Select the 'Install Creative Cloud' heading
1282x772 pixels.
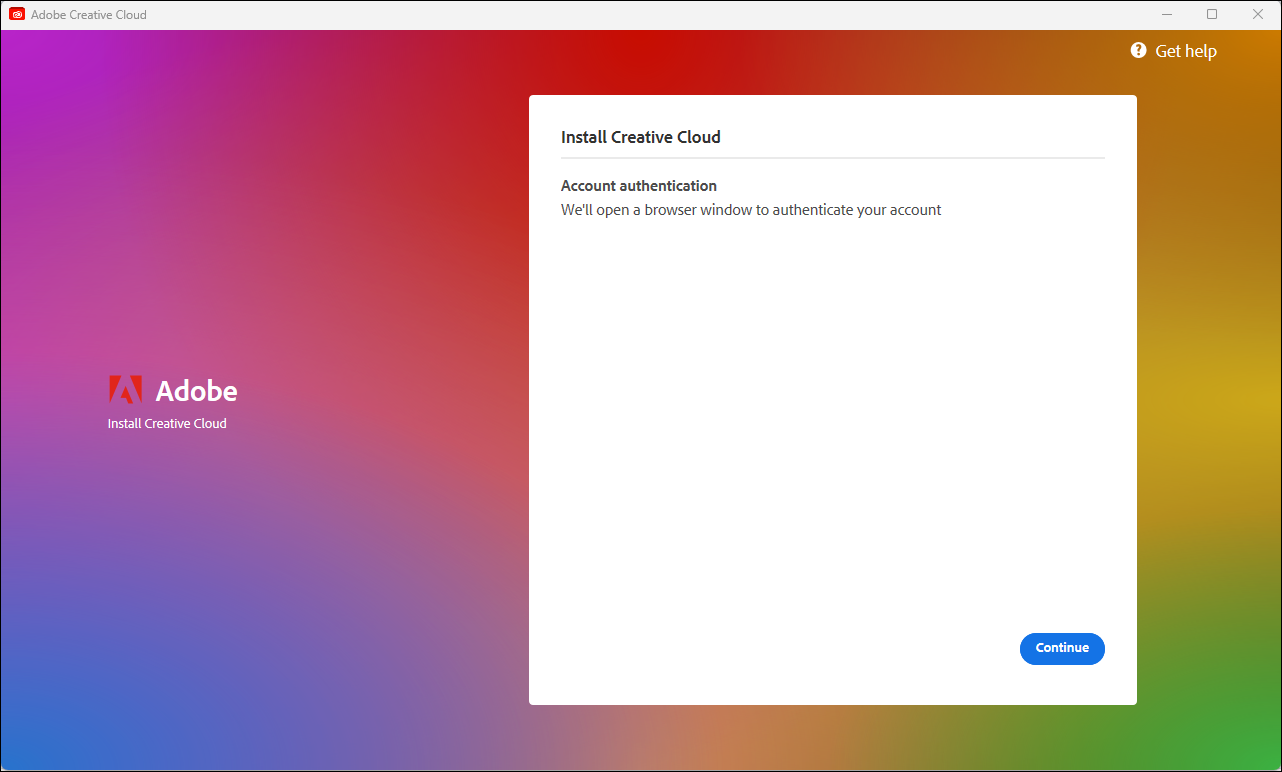pyautogui.click(x=640, y=137)
